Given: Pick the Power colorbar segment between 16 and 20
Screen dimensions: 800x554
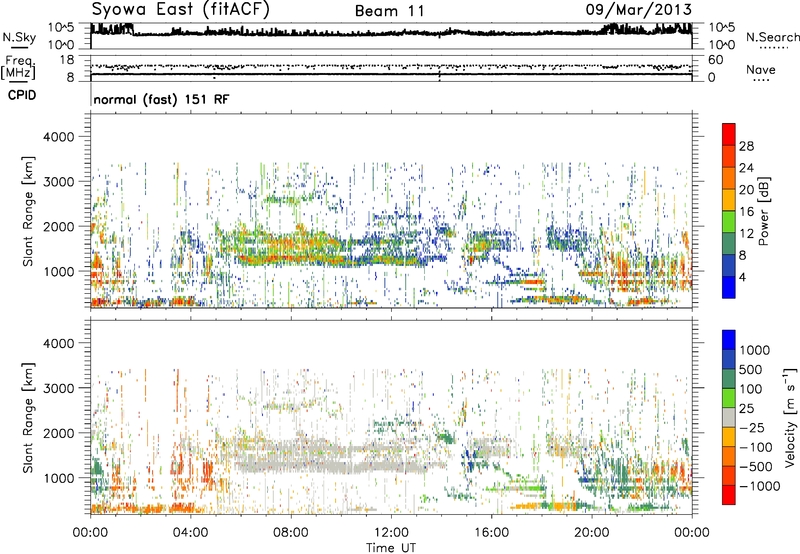Looking at the screenshot, I should (x=729, y=199).
